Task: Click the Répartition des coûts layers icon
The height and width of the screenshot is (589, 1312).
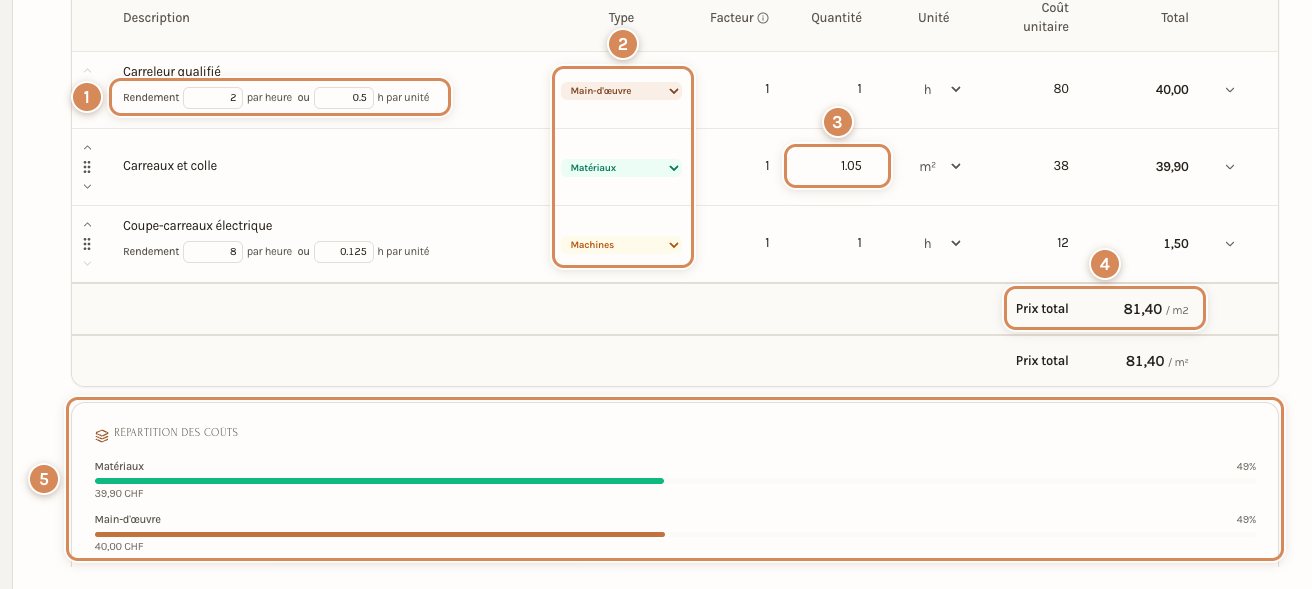Action: pyautogui.click(x=102, y=435)
